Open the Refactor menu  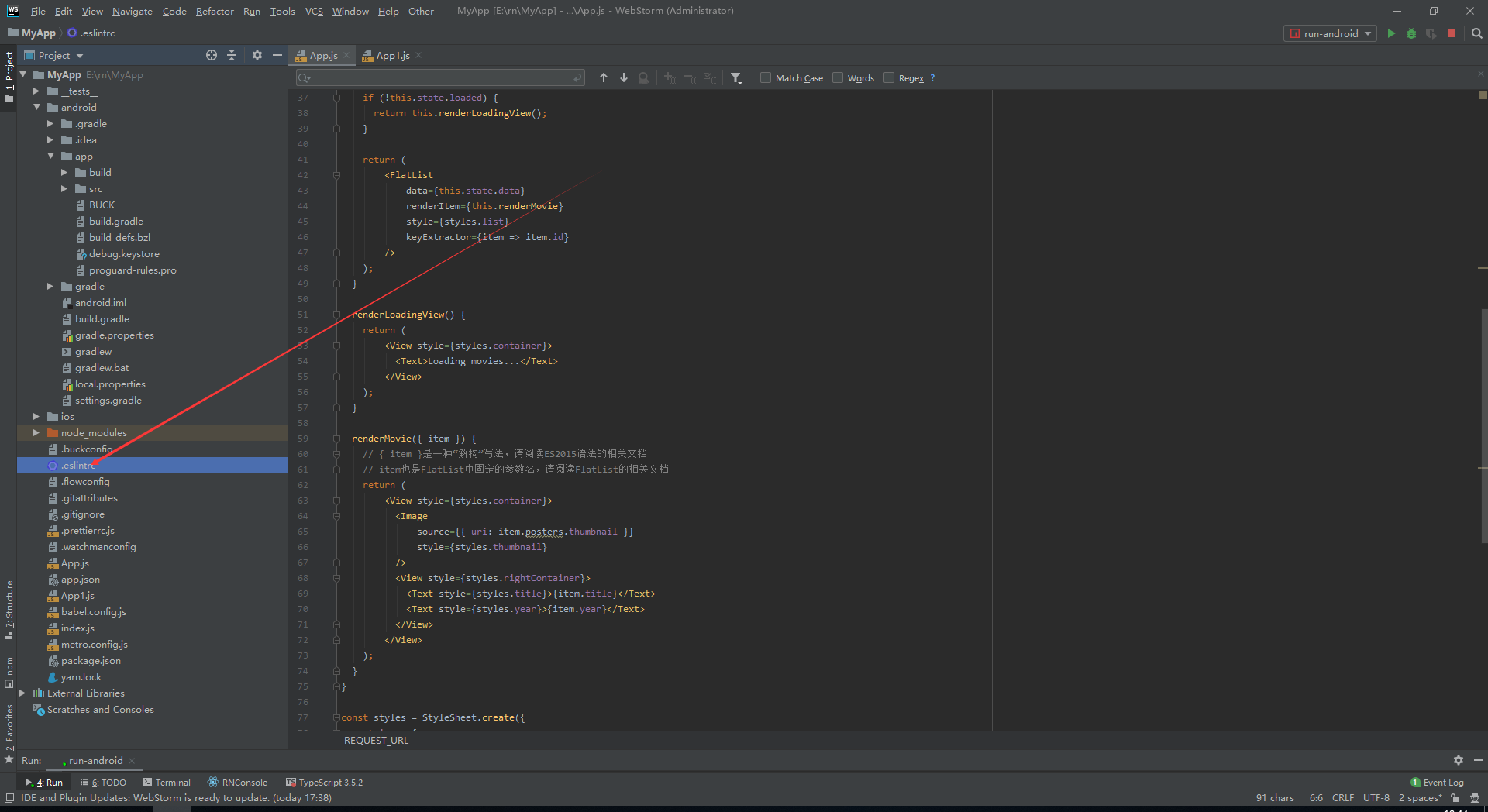[x=215, y=11]
